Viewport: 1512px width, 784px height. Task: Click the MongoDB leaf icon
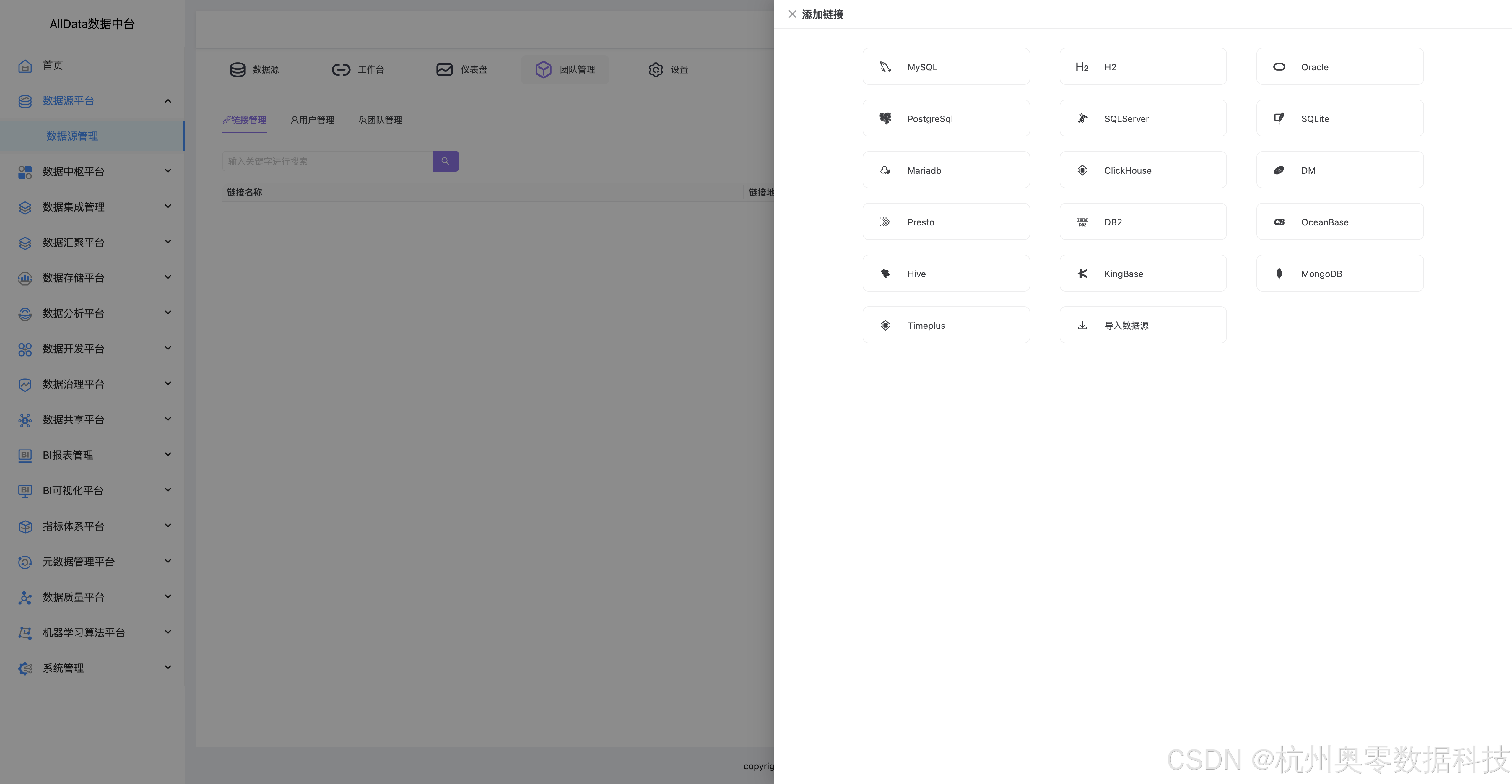(x=1279, y=274)
